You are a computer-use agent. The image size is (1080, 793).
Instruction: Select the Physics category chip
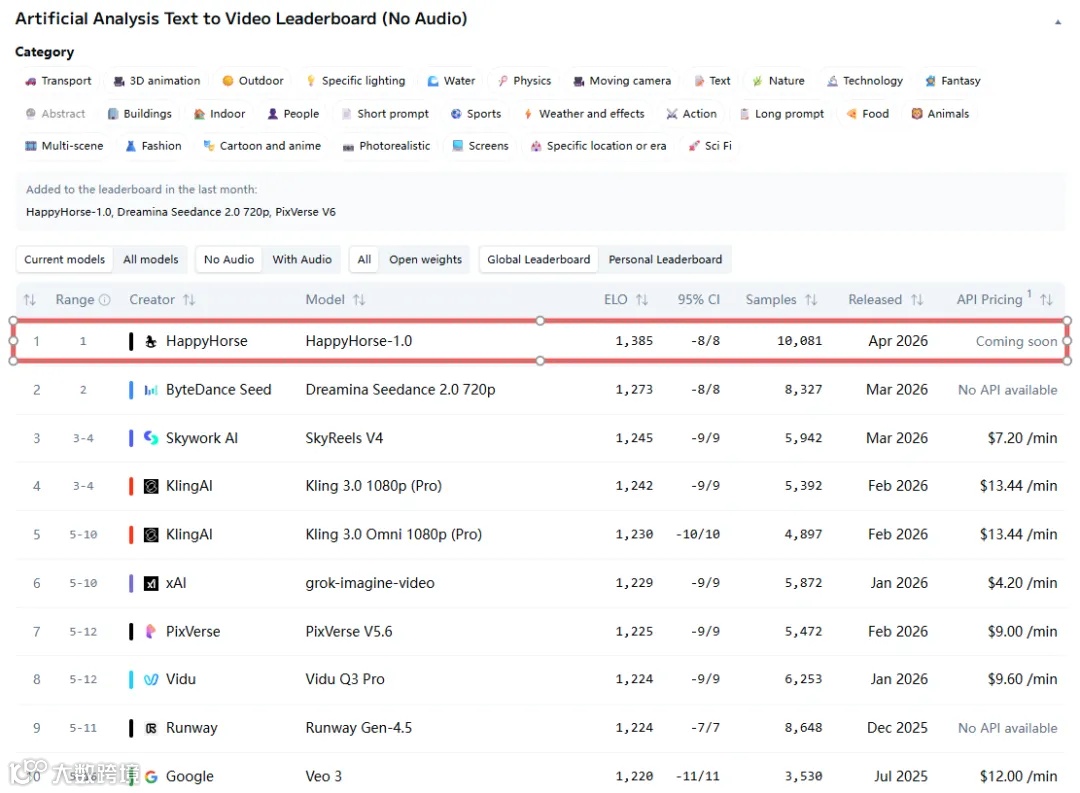[x=525, y=81]
